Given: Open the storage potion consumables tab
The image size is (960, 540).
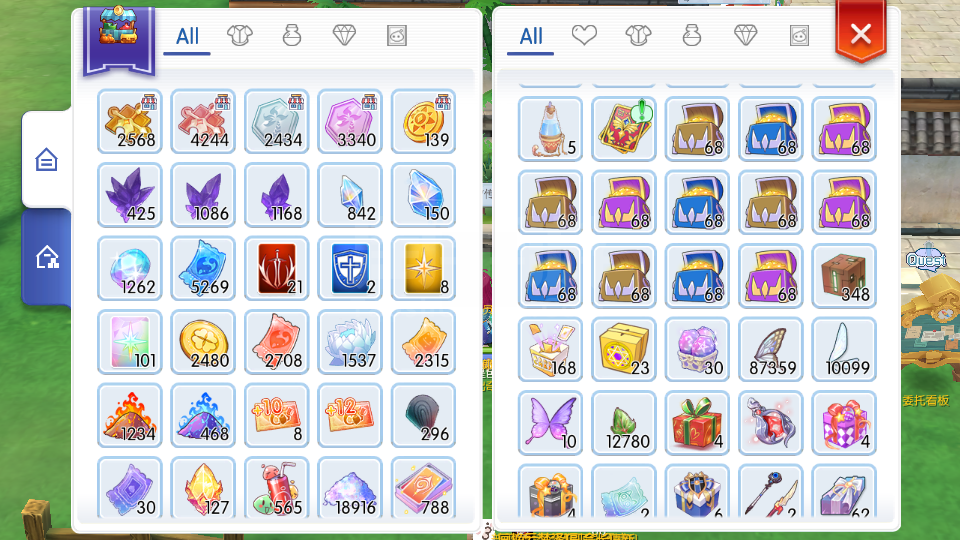Looking at the screenshot, I should click(292, 36).
